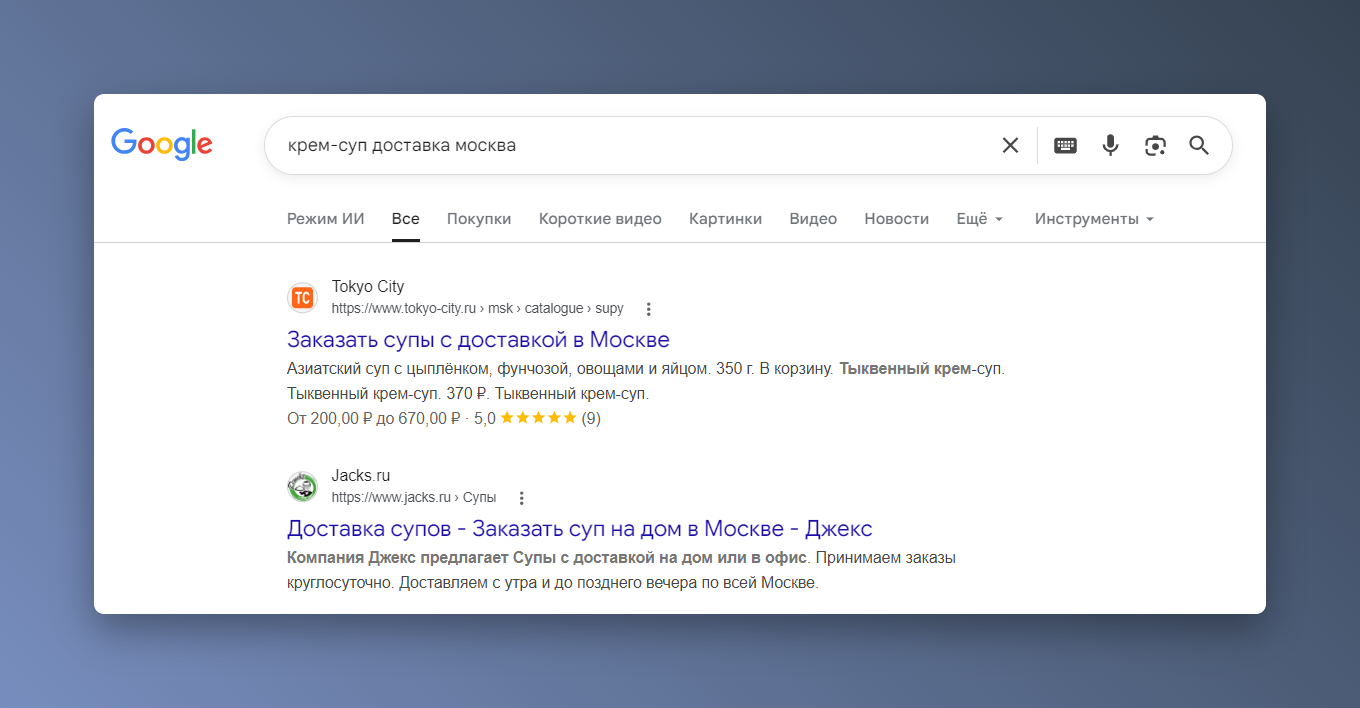Submit search with the magnifier icon
1360x708 pixels.
pyautogui.click(x=1199, y=145)
